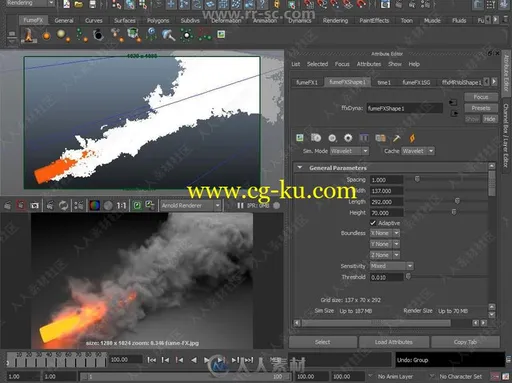Click the select input connection arrow icon
The height and width of the screenshot is (383, 512).
click(453, 102)
